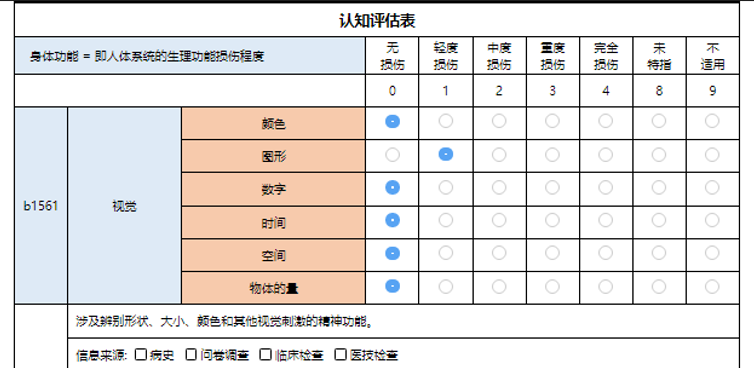The width and height of the screenshot is (754, 368).
Task: Choose 不适用 radio in 颜色 row
Action: [712, 121]
